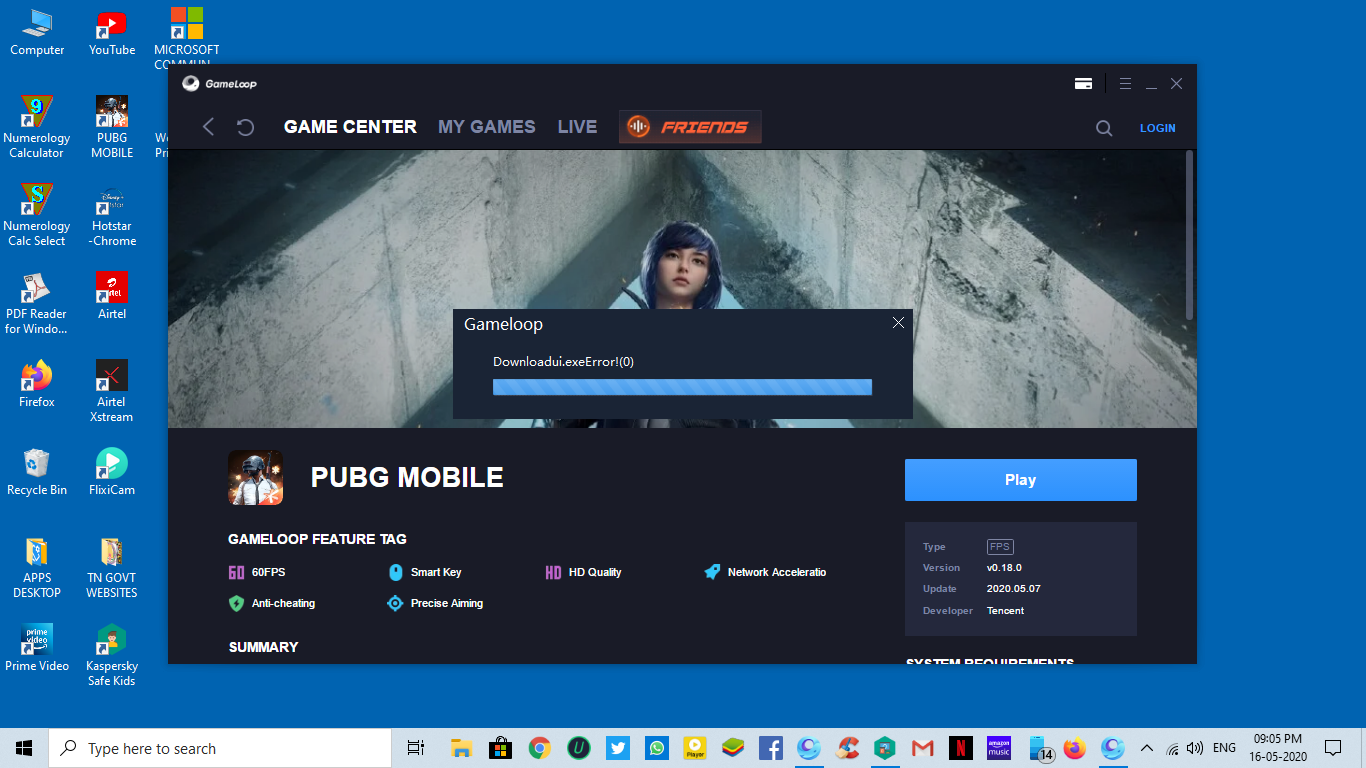Select the Kaspersky Safe Kids desktop icon
Viewport: 1366px width, 768px height.
click(x=112, y=656)
